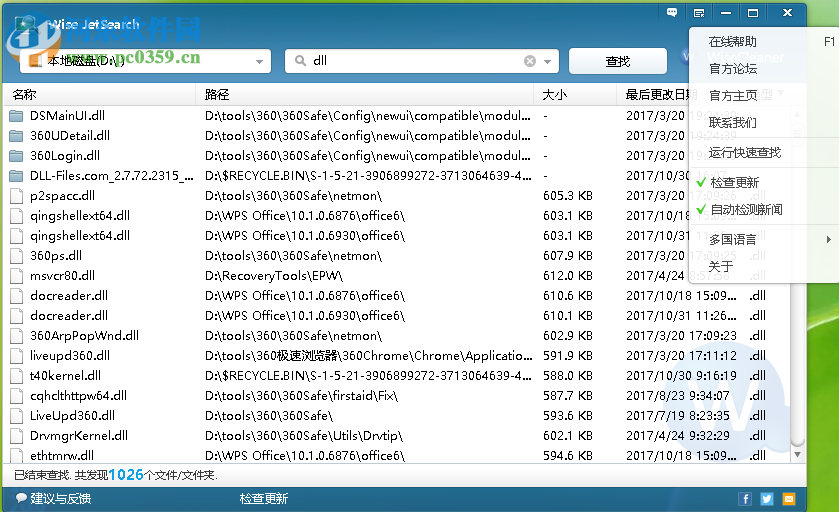The image size is (839, 512).
Task: Select the docreader.dll row in 10.1.0.6930 path
Action: pos(396,316)
